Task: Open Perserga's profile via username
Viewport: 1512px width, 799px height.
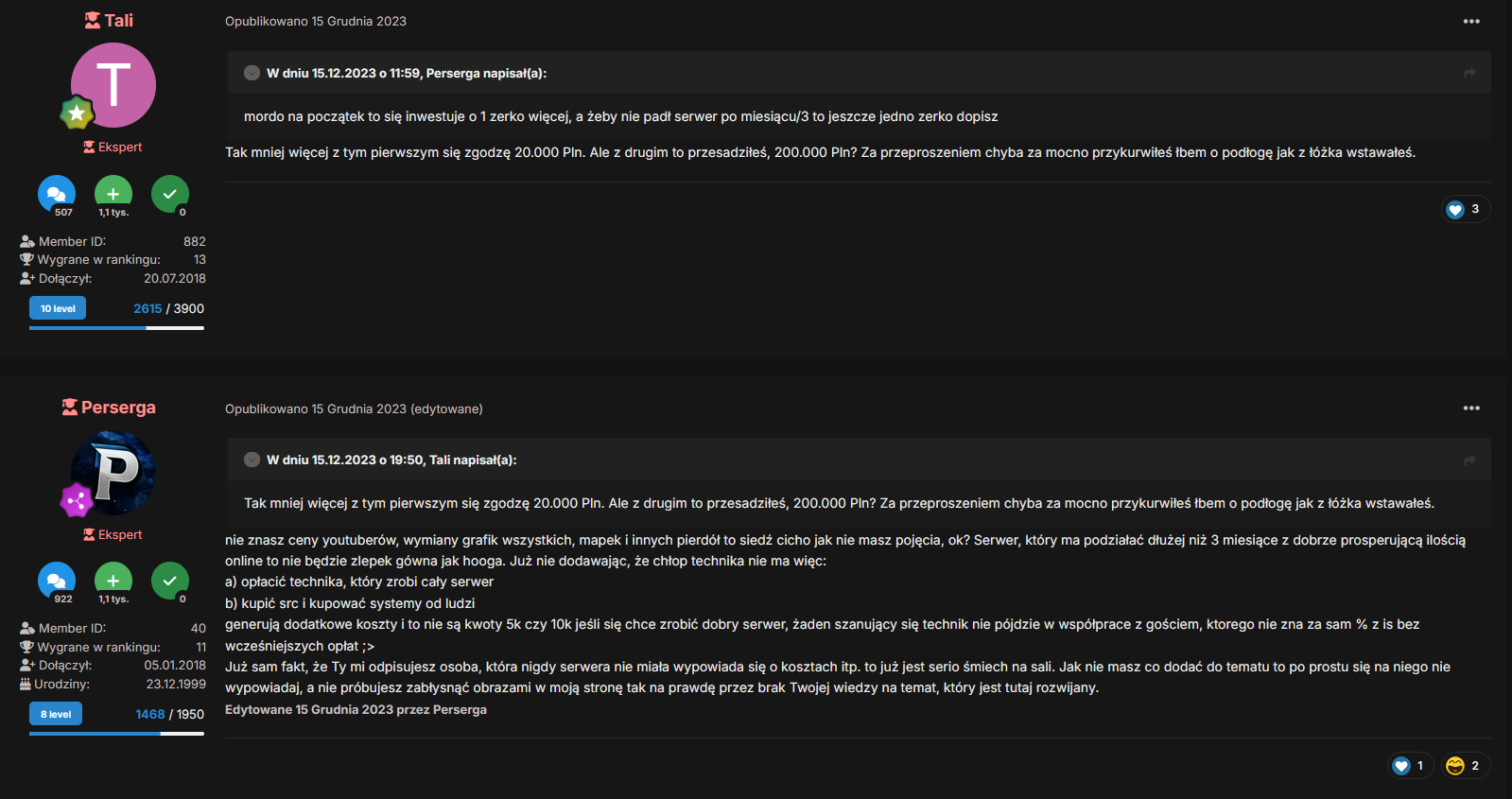Action: click(x=118, y=408)
